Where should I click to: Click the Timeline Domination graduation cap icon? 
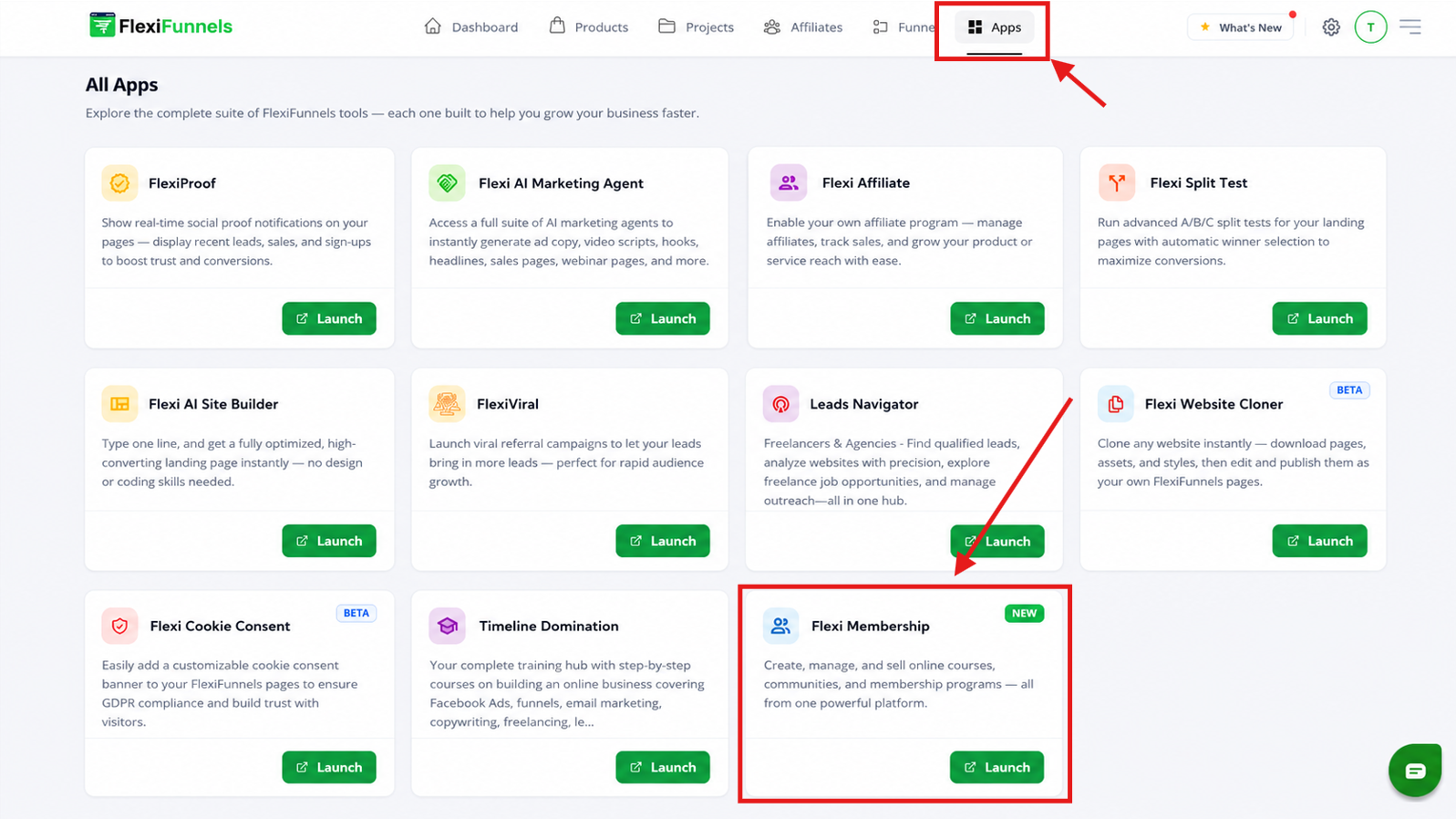pyautogui.click(x=447, y=626)
